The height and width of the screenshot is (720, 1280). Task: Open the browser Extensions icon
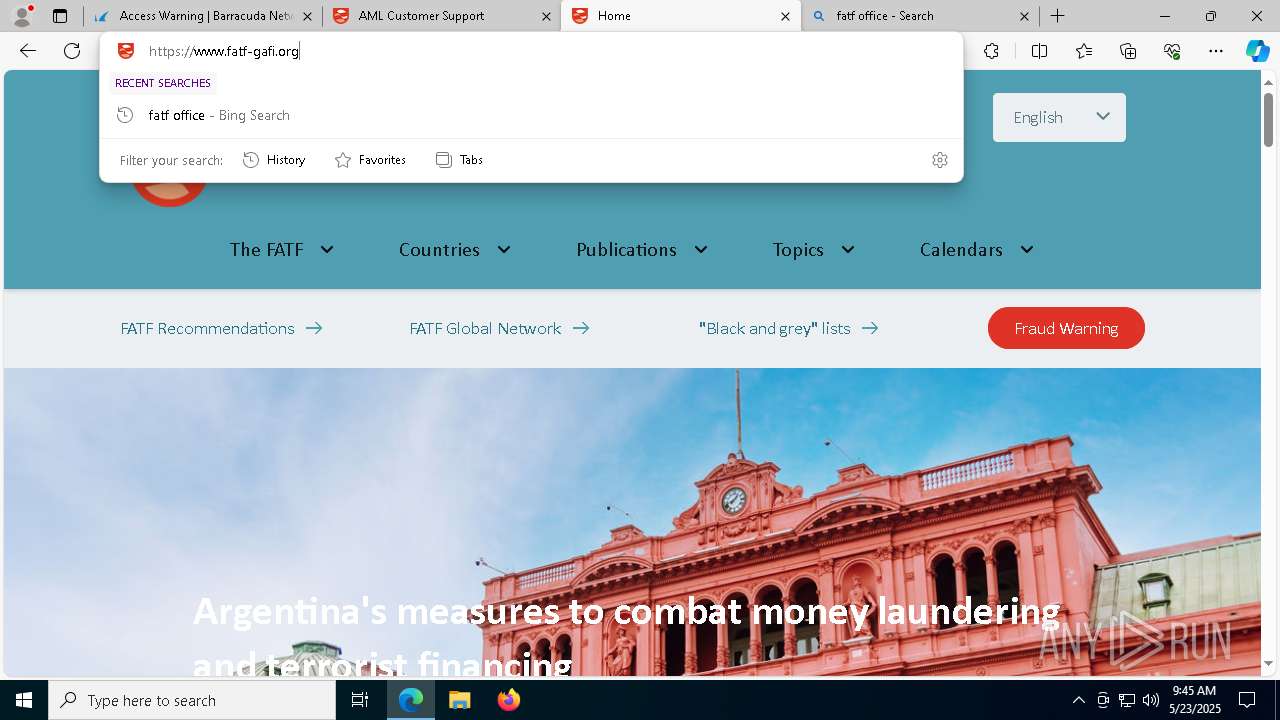tap(991, 51)
